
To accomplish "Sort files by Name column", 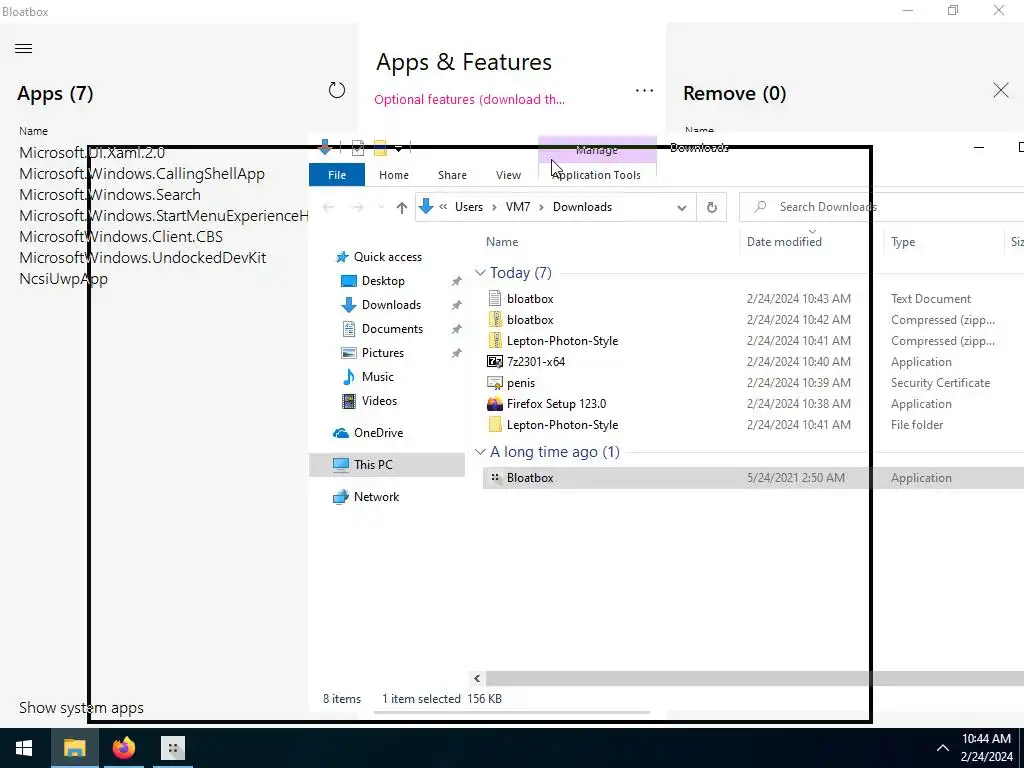I will click(x=502, y=242).
